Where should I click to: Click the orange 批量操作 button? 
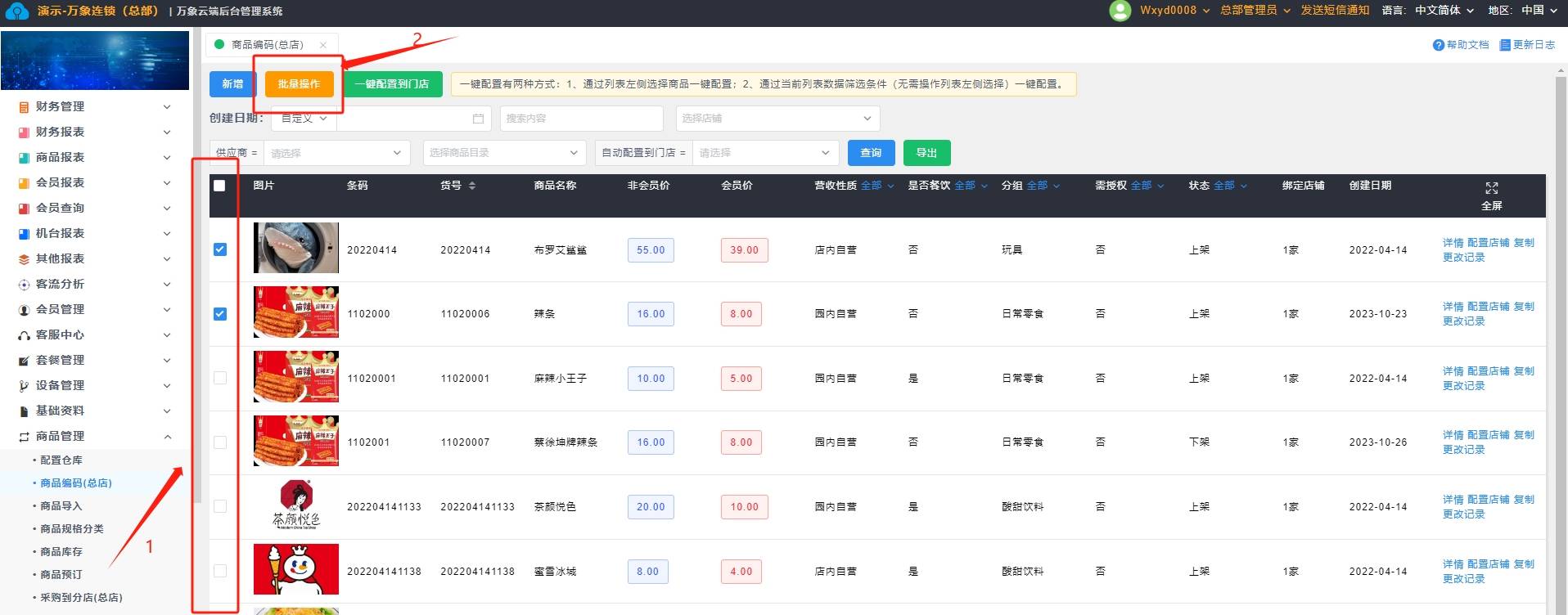point(299,84)
